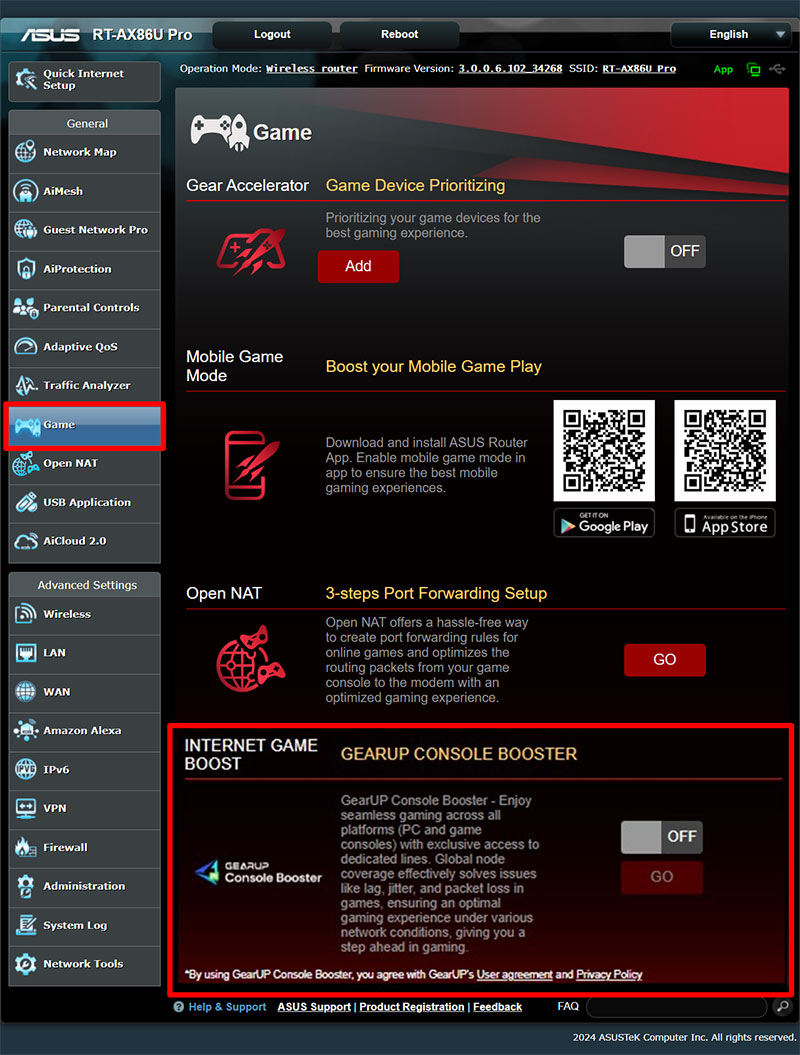The image size is (800, 1055).
Task: Open the Google Play download badge
Action: (x=604, y=523)
